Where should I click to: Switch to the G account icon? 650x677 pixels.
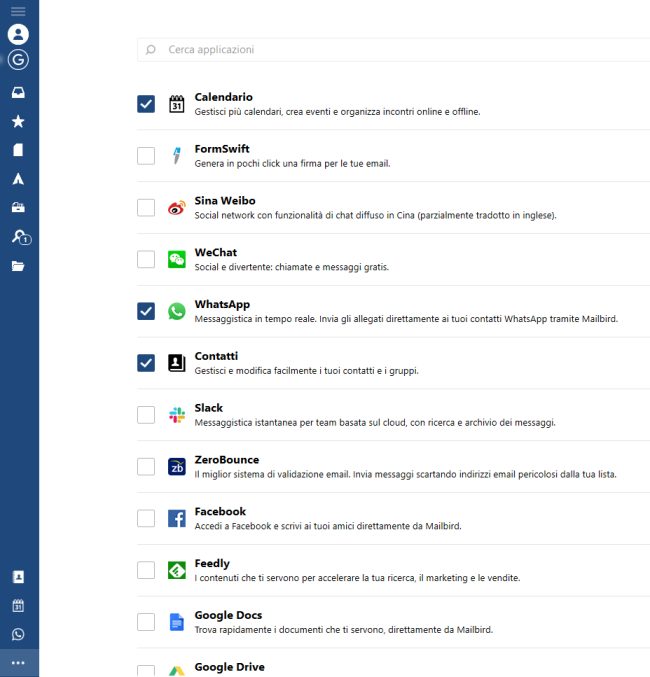18,60
